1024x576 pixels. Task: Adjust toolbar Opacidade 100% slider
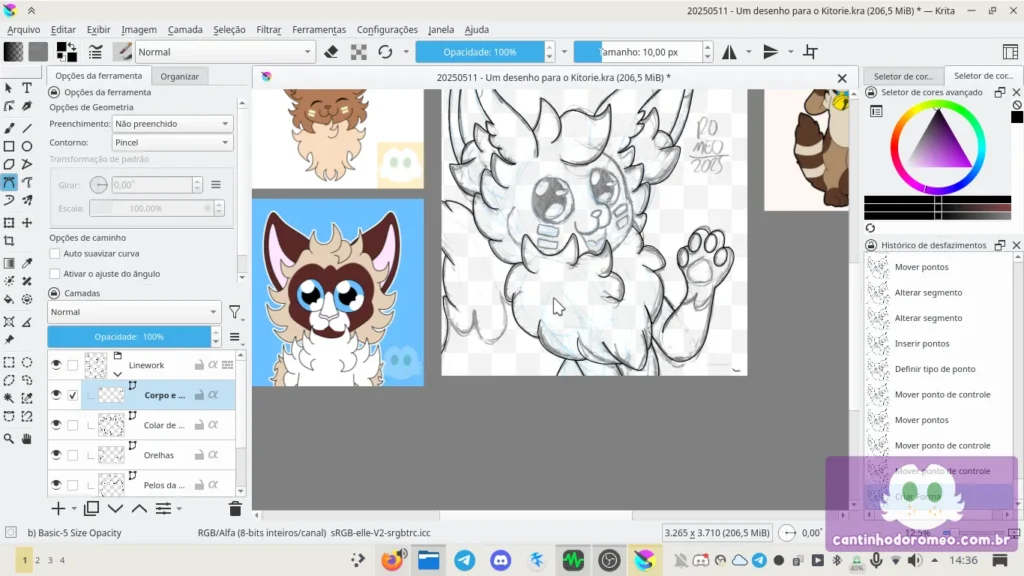(x=480, y=52)
